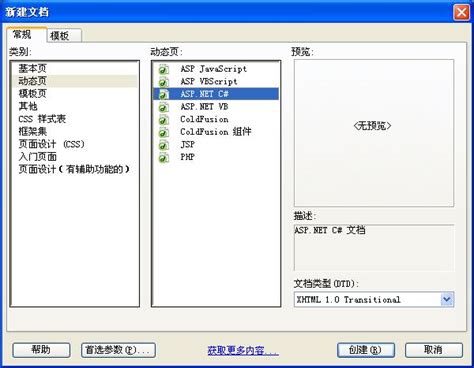Click the ColdFusion 组件 document icon

point(163,132)
